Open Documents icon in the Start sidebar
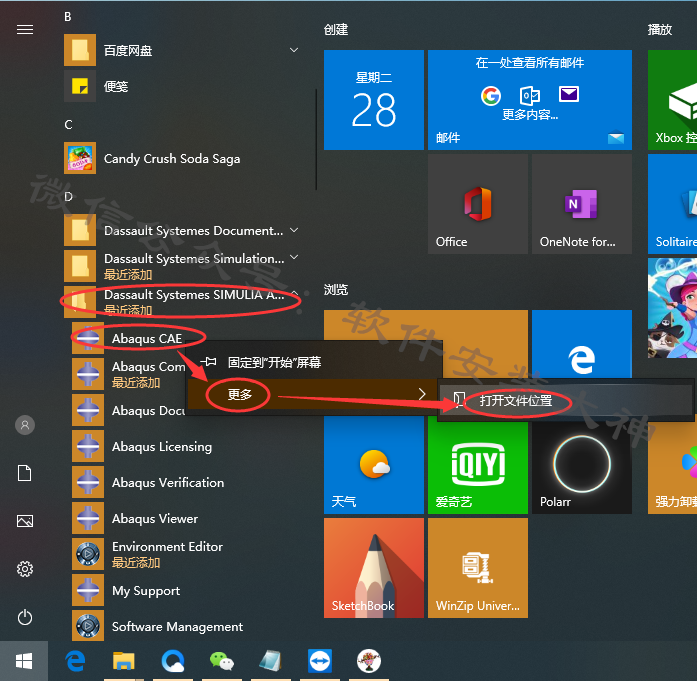This screenshot has width=697, height=681. pyautogui.click(x=25, y=473)
